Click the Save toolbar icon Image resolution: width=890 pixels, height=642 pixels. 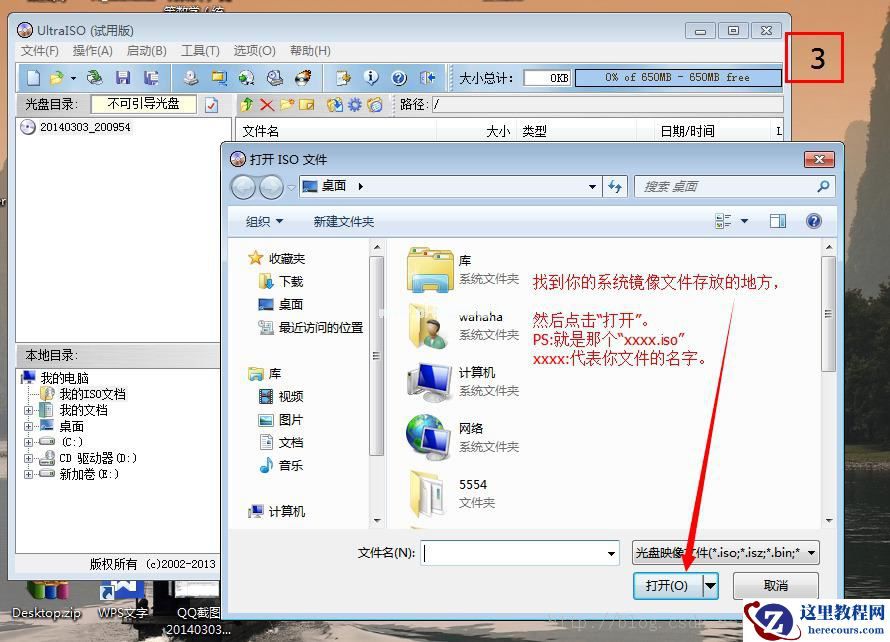click(125, 78)
